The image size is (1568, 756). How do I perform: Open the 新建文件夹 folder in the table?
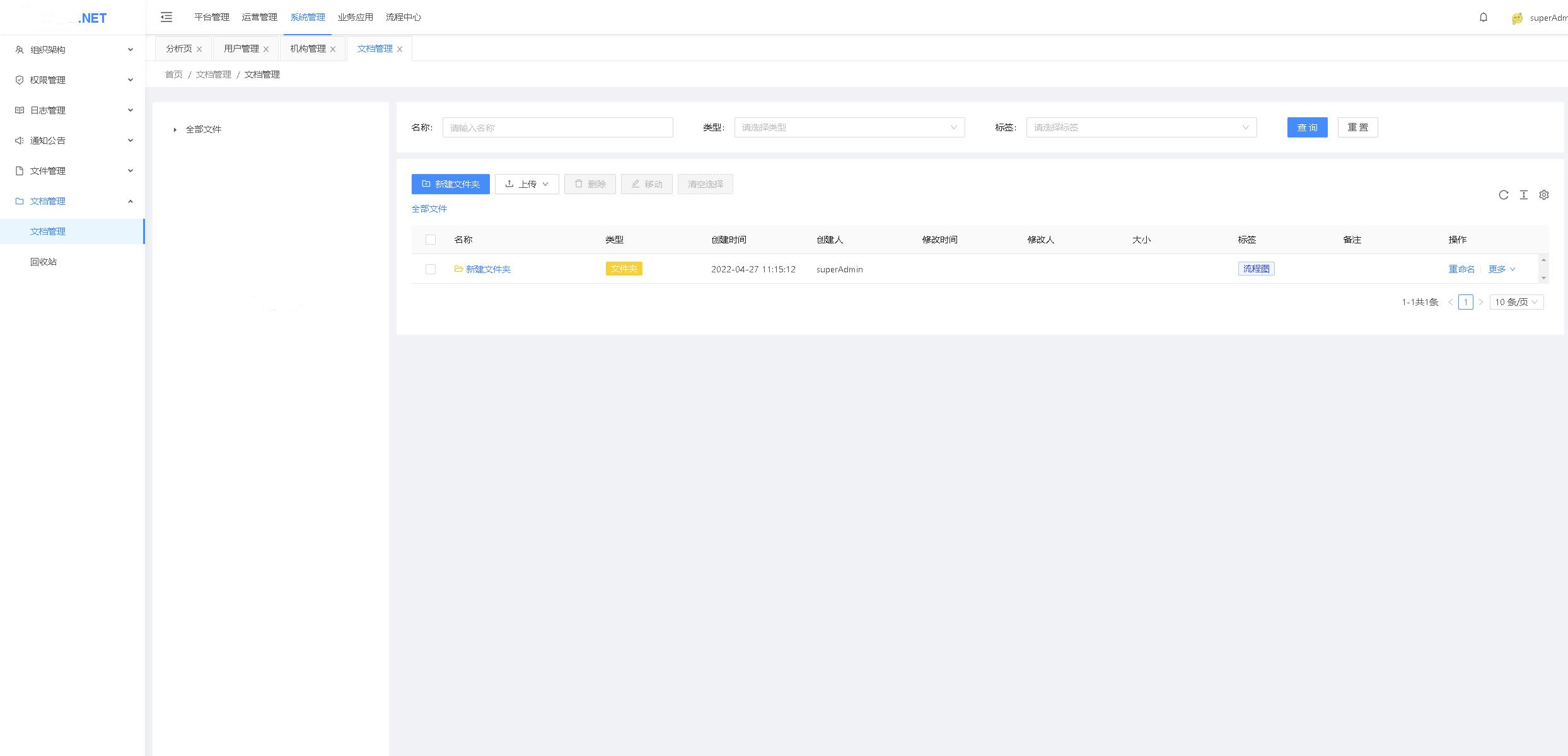[x=487, y=269]
